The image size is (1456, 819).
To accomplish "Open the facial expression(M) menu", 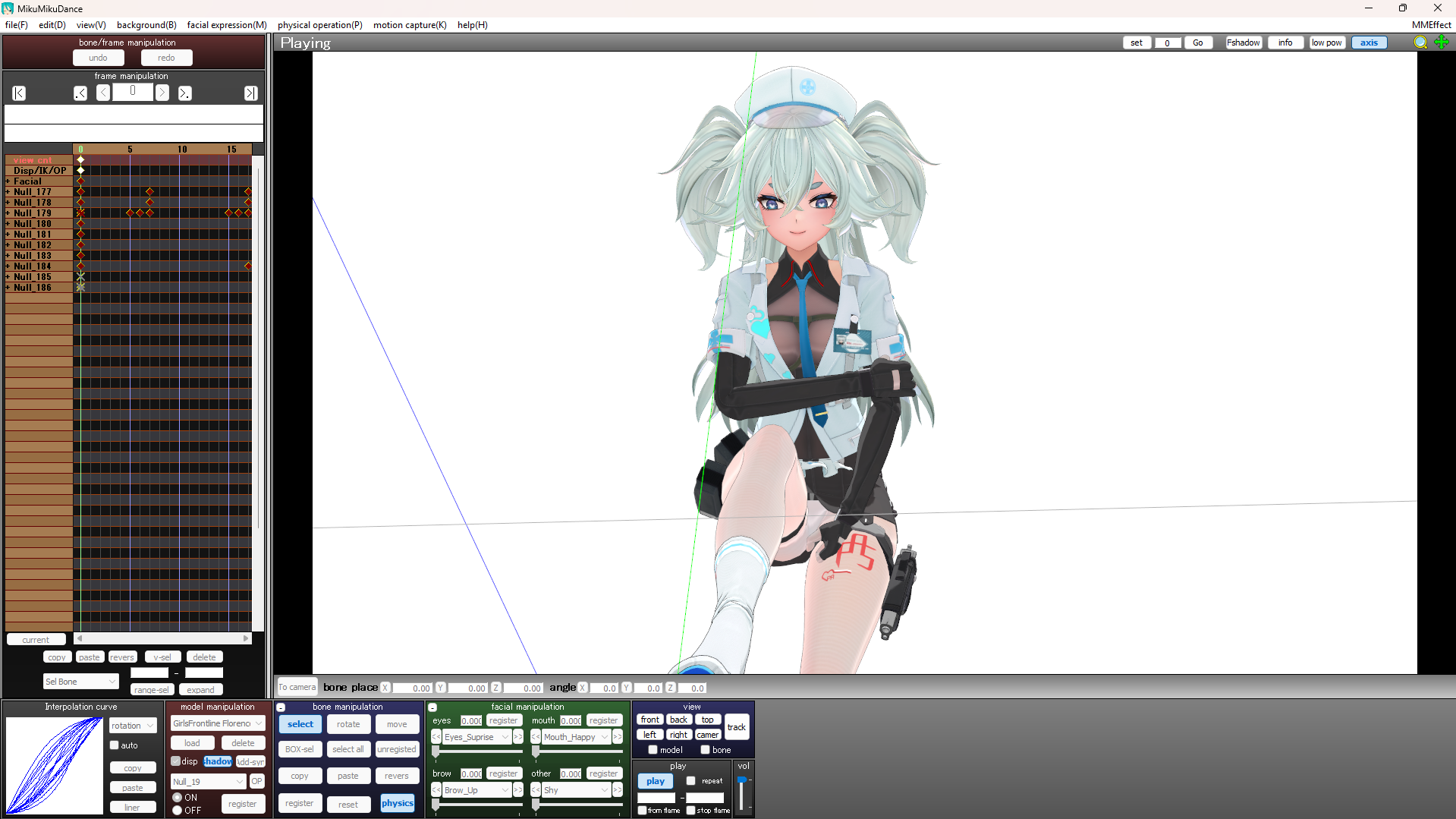I will (227, 25).
